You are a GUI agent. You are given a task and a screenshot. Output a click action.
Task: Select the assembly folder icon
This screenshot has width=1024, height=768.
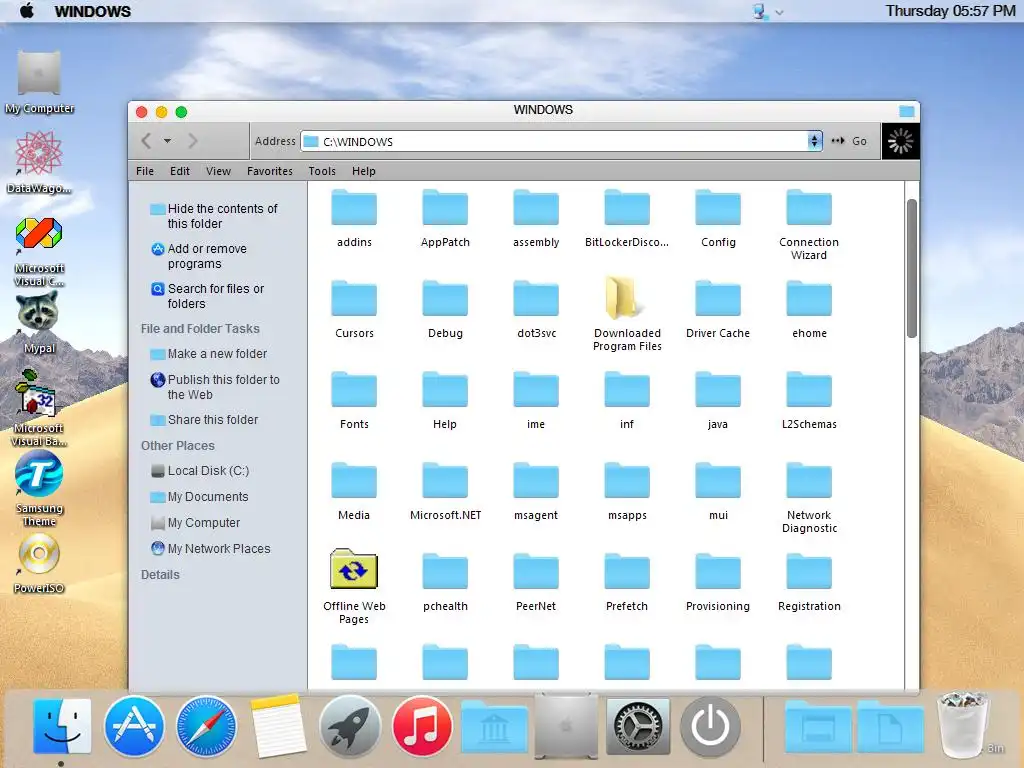(536, 207)
